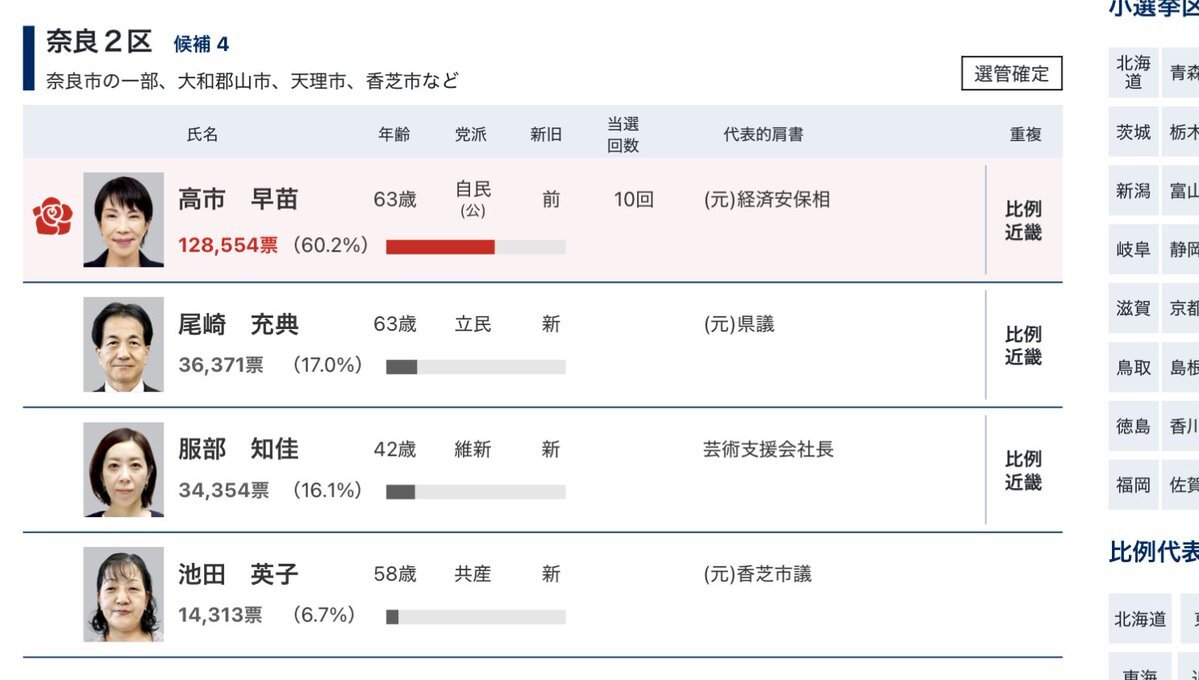The image size is (1199, 680).
Task: Open the 滋賀 prefecture button
Action: click(x=1133, y=309)
